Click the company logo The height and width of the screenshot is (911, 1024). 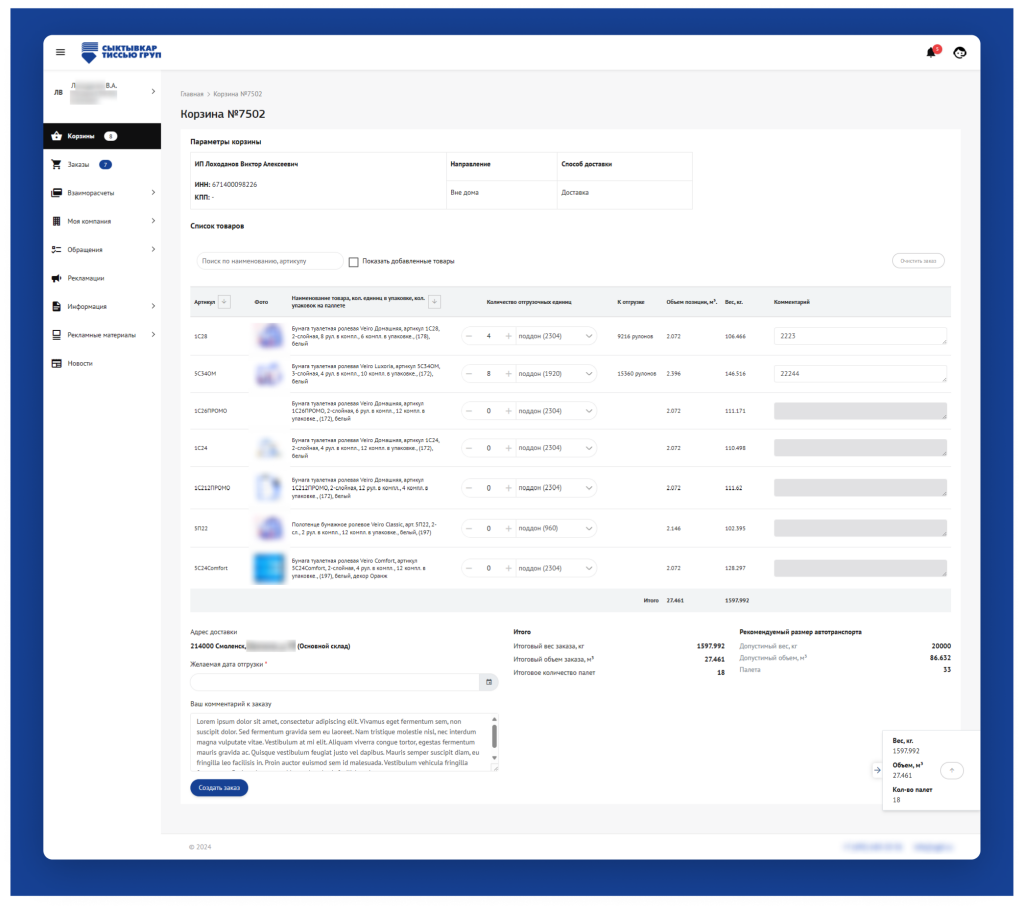click(x=121, y=52)
